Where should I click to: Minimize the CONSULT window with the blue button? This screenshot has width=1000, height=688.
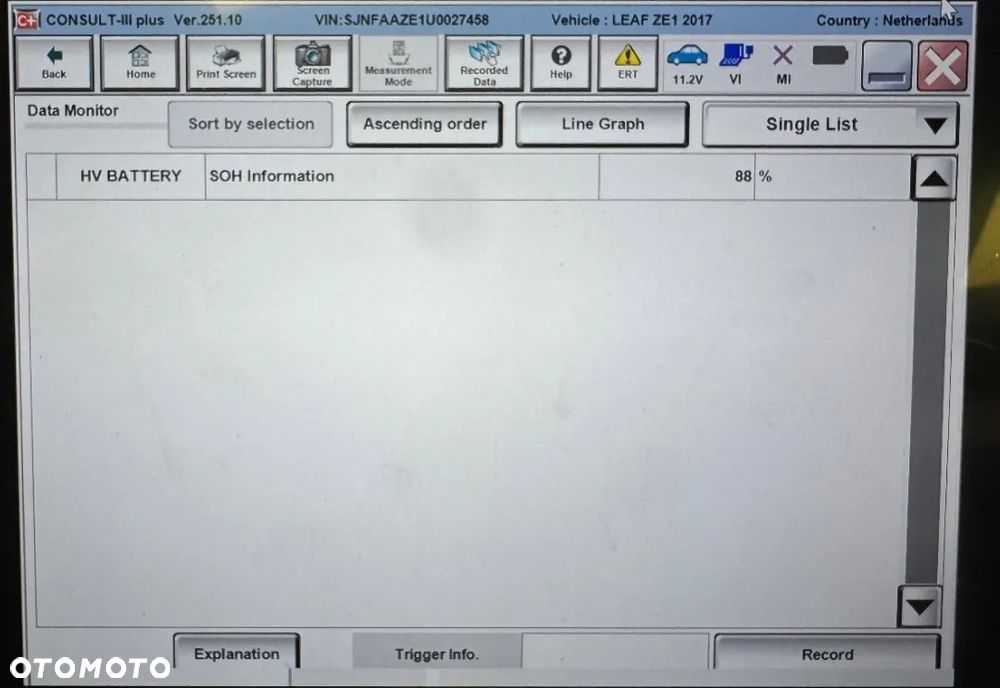pos(886,66)
